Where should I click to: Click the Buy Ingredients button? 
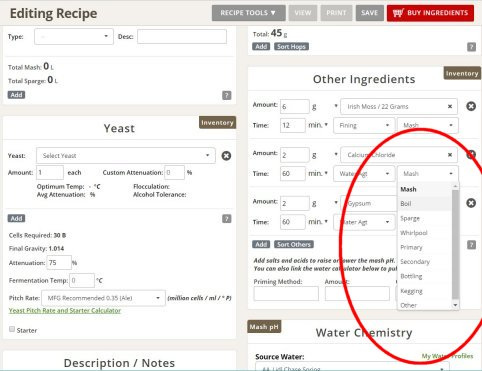pyautogui.click(x=430, y=13)
